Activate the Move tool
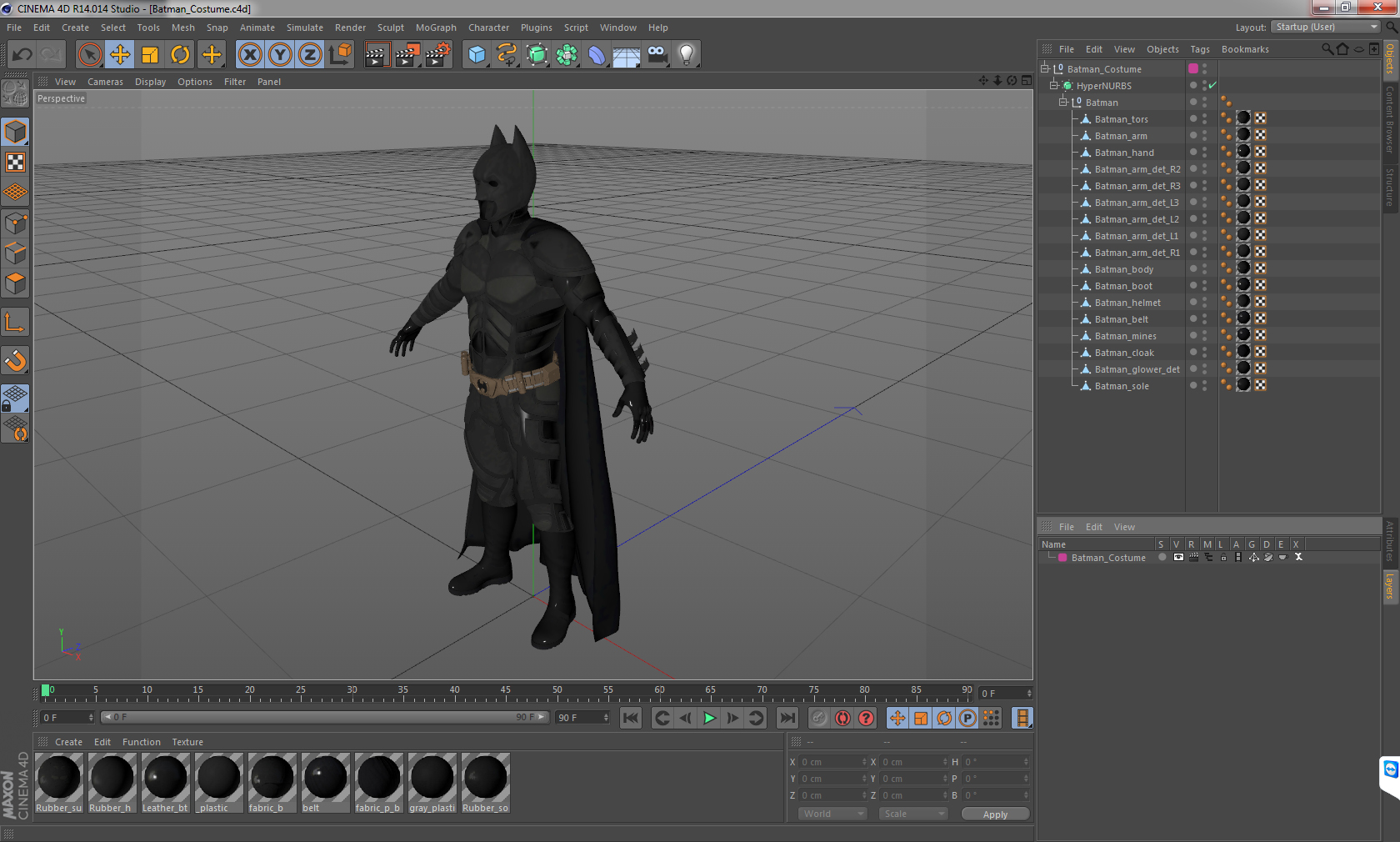Viewport: 1400px width, 842px height. point(120,55)
